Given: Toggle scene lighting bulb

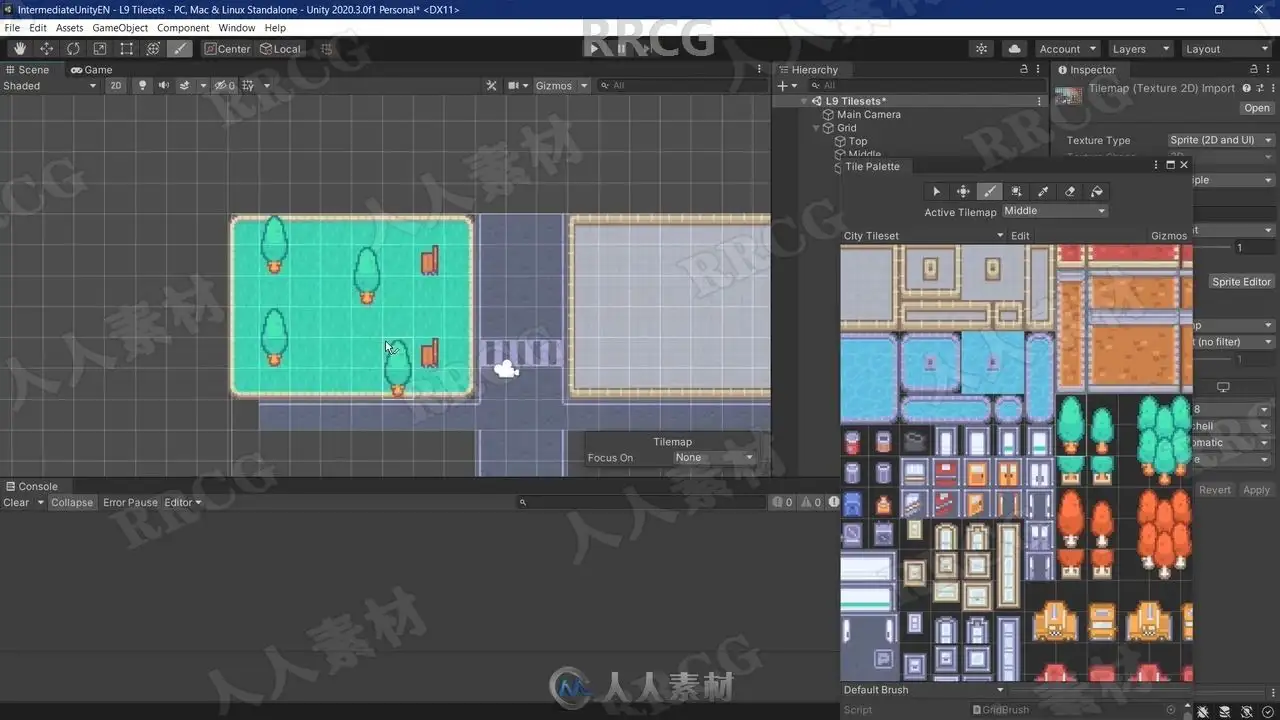Looking at the screenshot, I should pyautogui.click(x=142, y=85).
